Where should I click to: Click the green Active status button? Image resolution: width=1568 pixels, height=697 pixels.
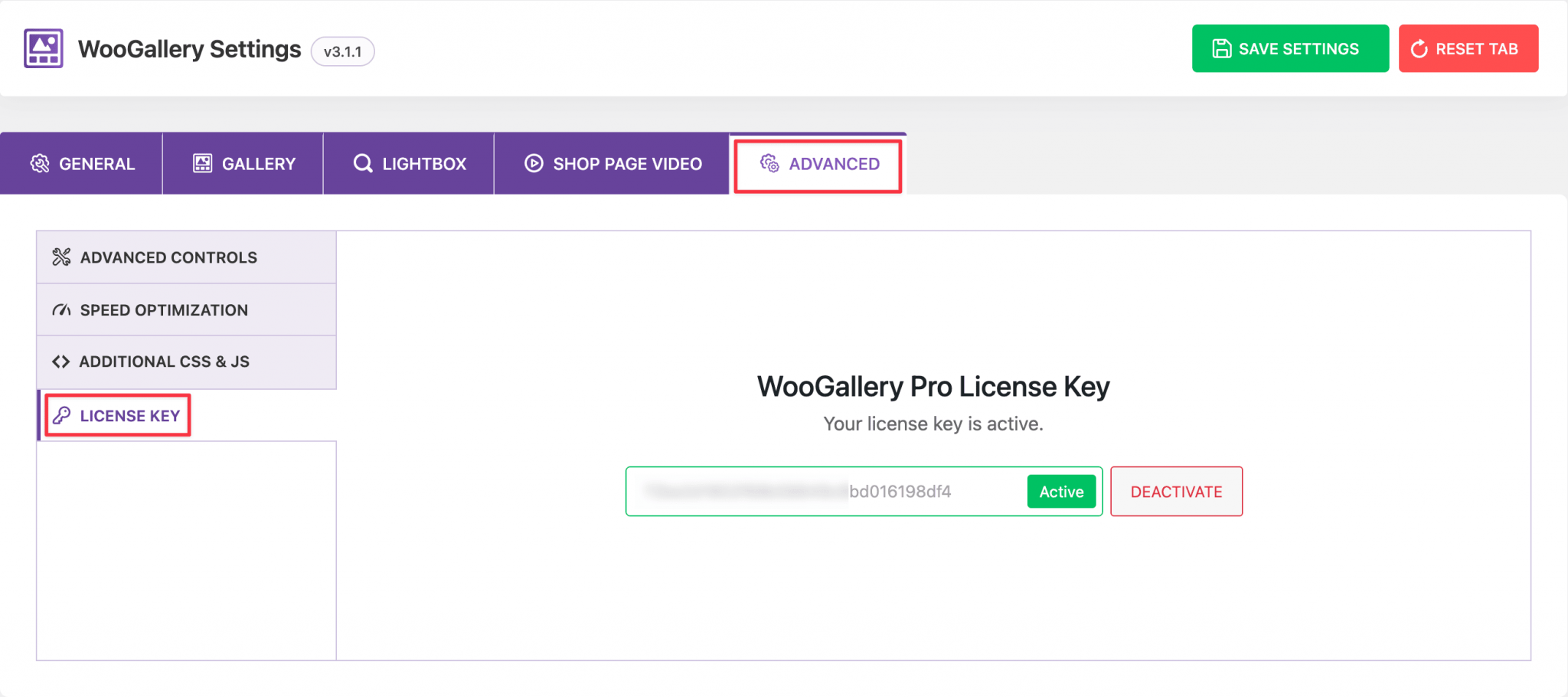pos(1061,491)
